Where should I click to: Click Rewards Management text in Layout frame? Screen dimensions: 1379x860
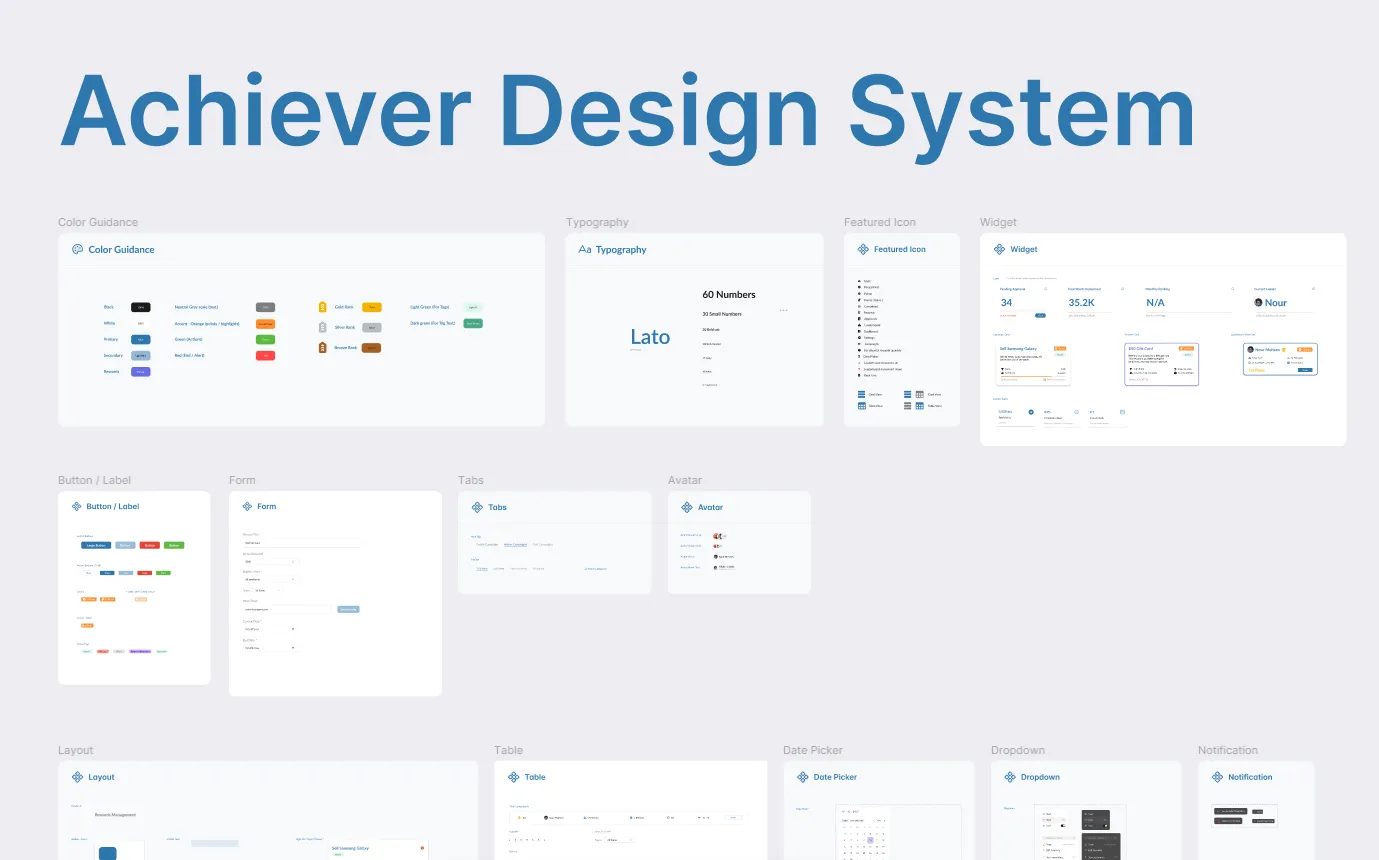(x=115, y=815)
